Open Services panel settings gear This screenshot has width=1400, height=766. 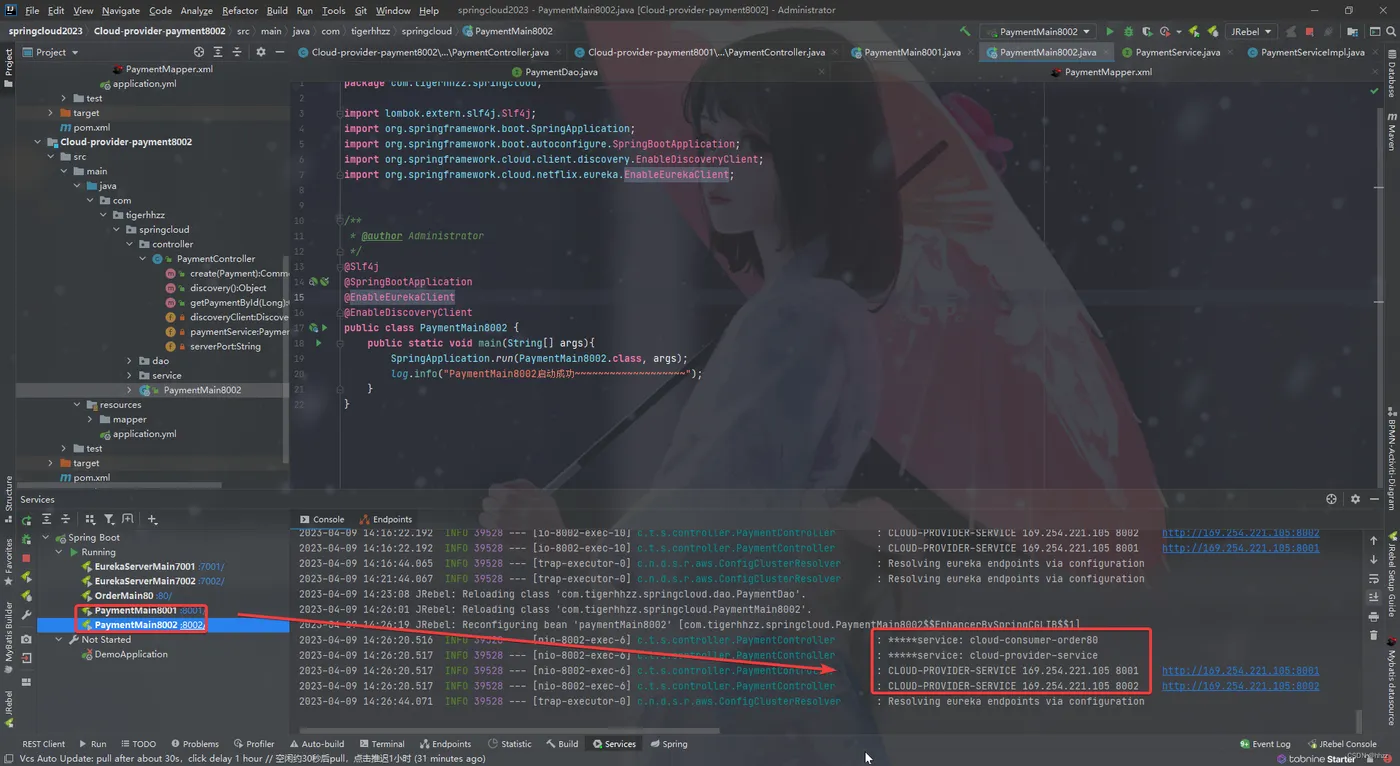[x=1355, y=499]
